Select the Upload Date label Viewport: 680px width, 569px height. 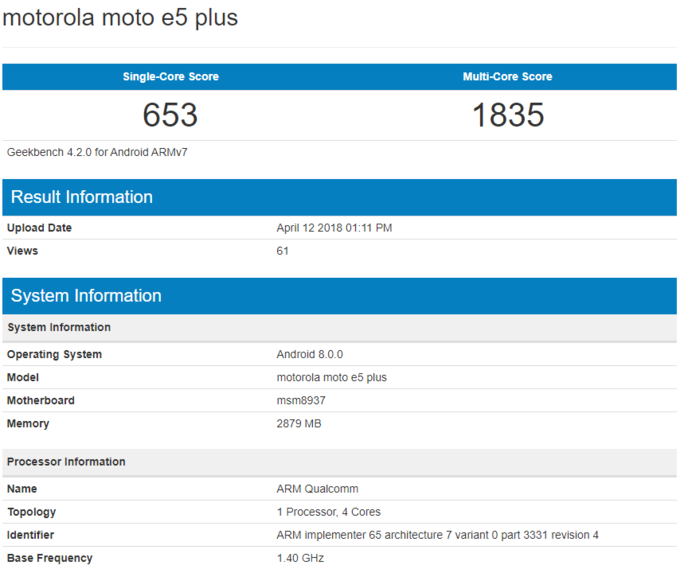point(39,228)
